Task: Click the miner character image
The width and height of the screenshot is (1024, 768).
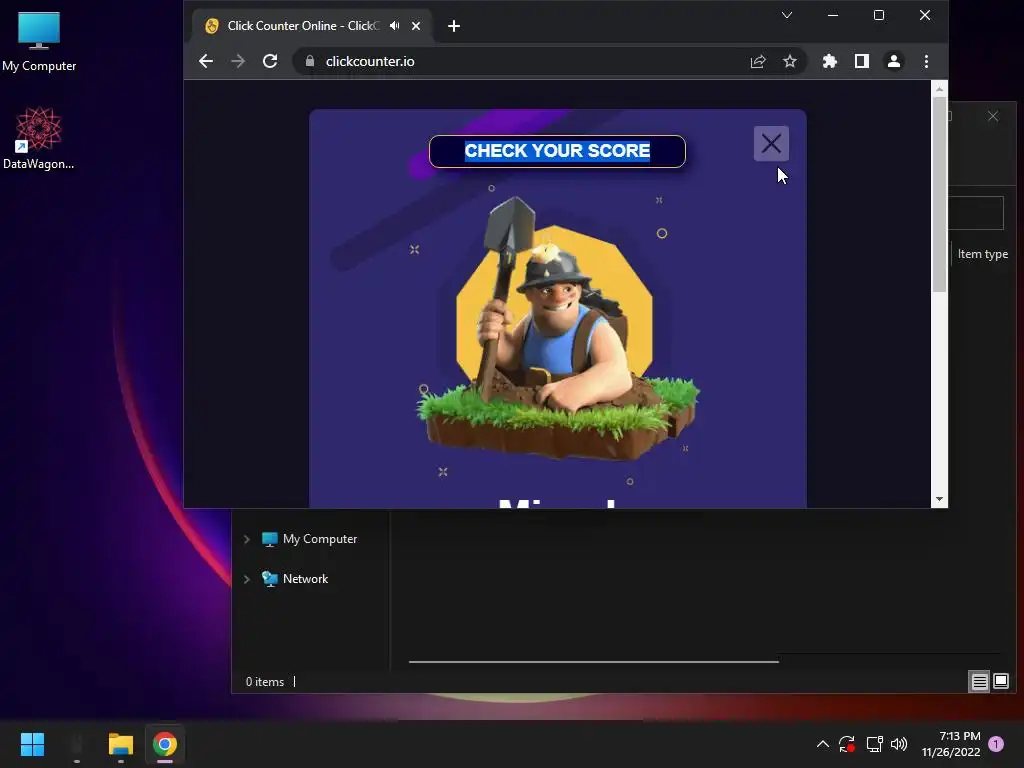Action: (557, 330)
